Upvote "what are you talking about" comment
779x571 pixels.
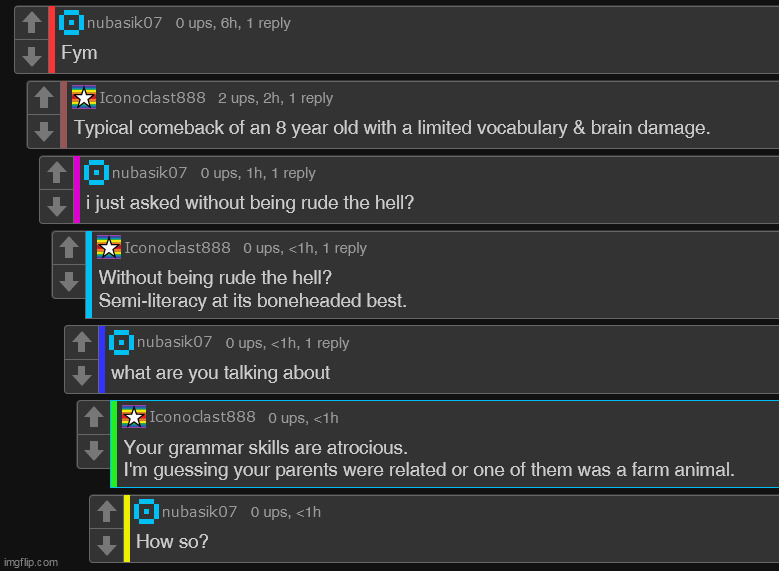point(81,343)
